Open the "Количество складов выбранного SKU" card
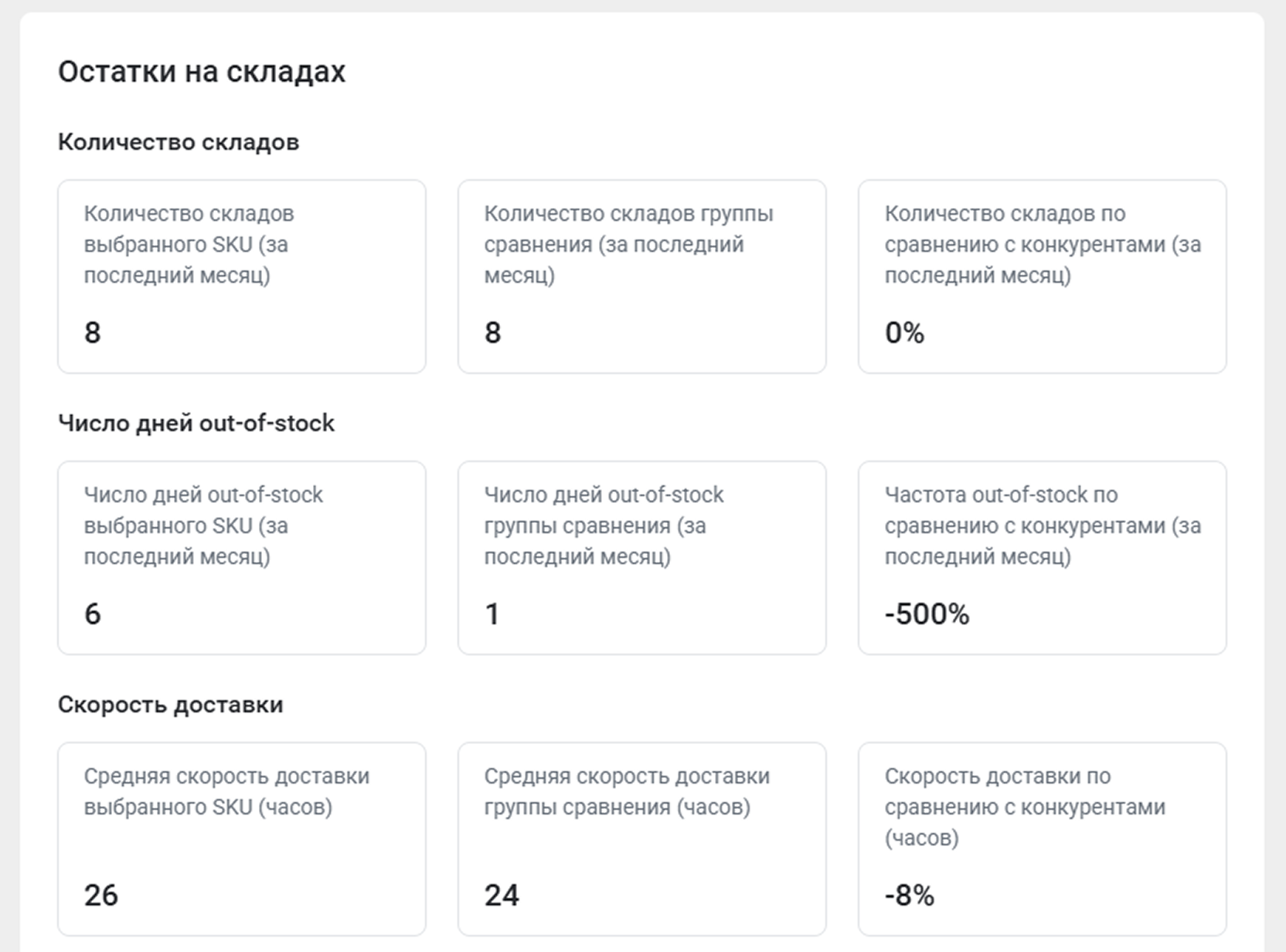This screenshot has height=952, width=1286. pyautogui.click(x=241, y=276)
